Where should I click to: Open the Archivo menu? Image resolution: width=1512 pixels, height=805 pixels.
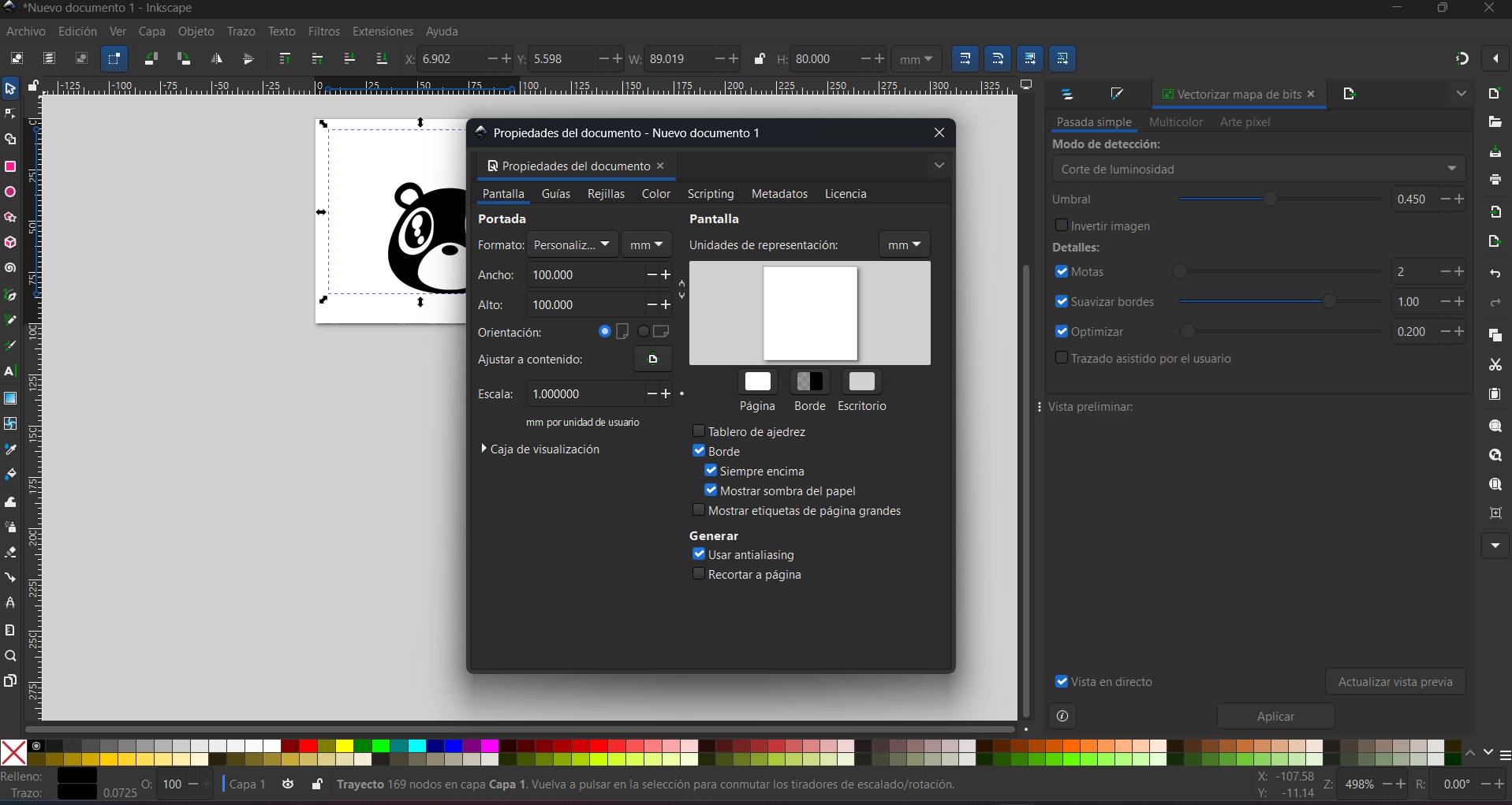pos(26,32)
